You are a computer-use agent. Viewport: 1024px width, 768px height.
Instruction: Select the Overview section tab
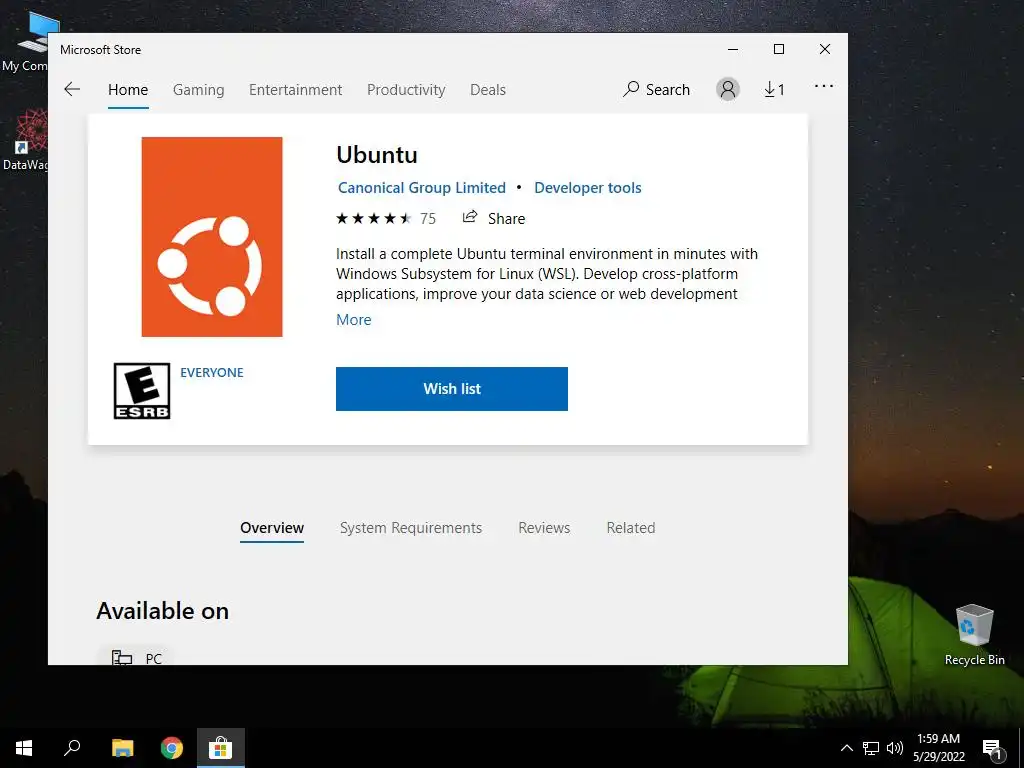pos(272,528)
